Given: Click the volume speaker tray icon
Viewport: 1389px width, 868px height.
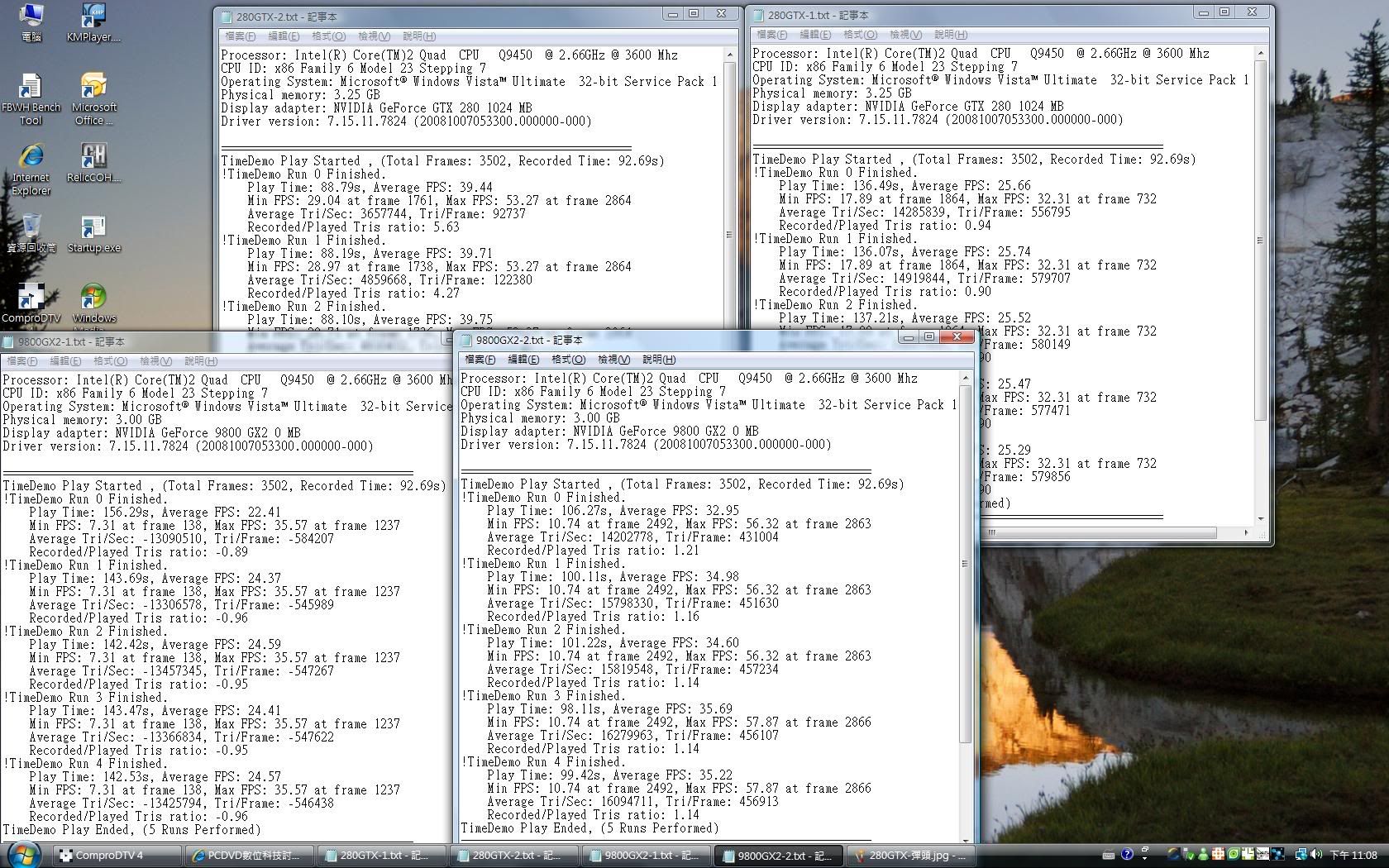Looking at the screenshot, I should click(x=1316, y=855).
